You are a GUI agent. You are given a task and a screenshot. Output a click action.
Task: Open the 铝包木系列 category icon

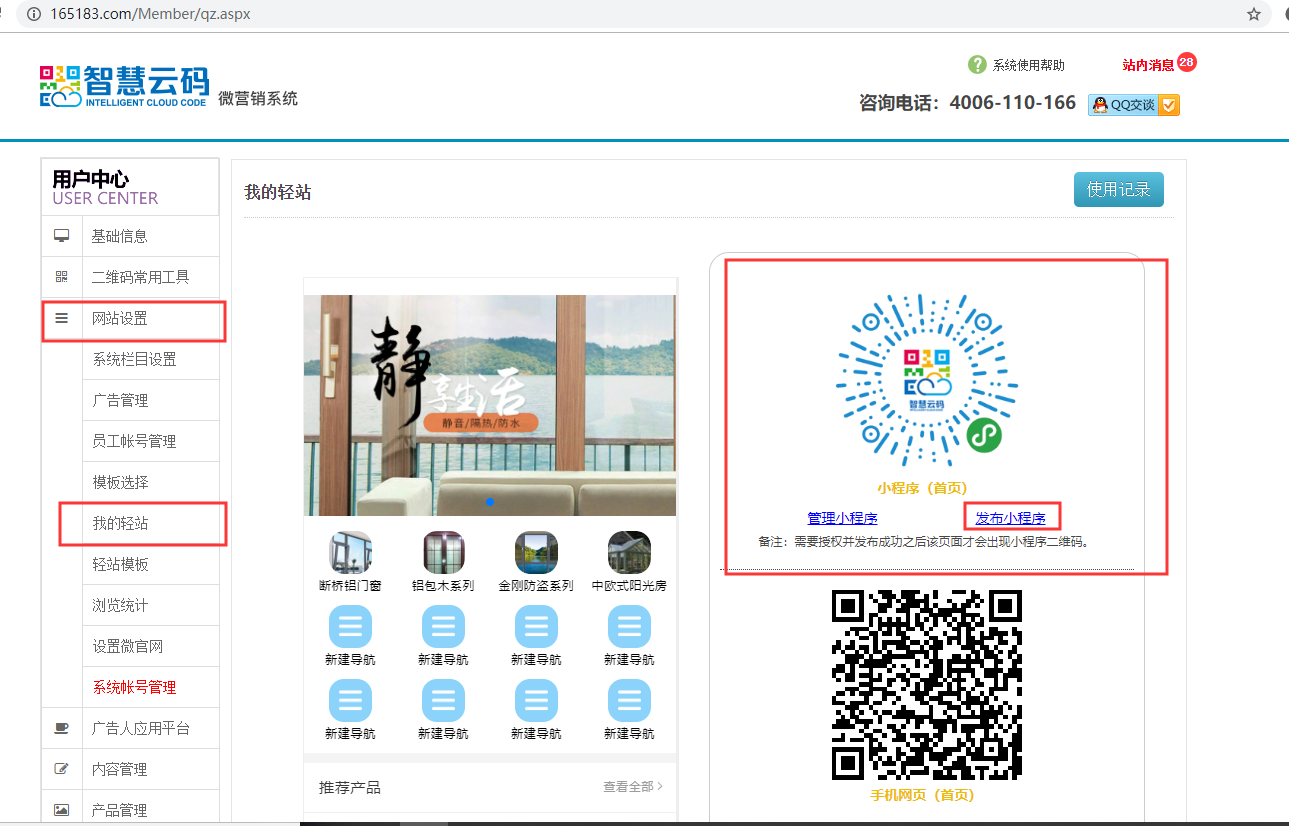point(443,552)
